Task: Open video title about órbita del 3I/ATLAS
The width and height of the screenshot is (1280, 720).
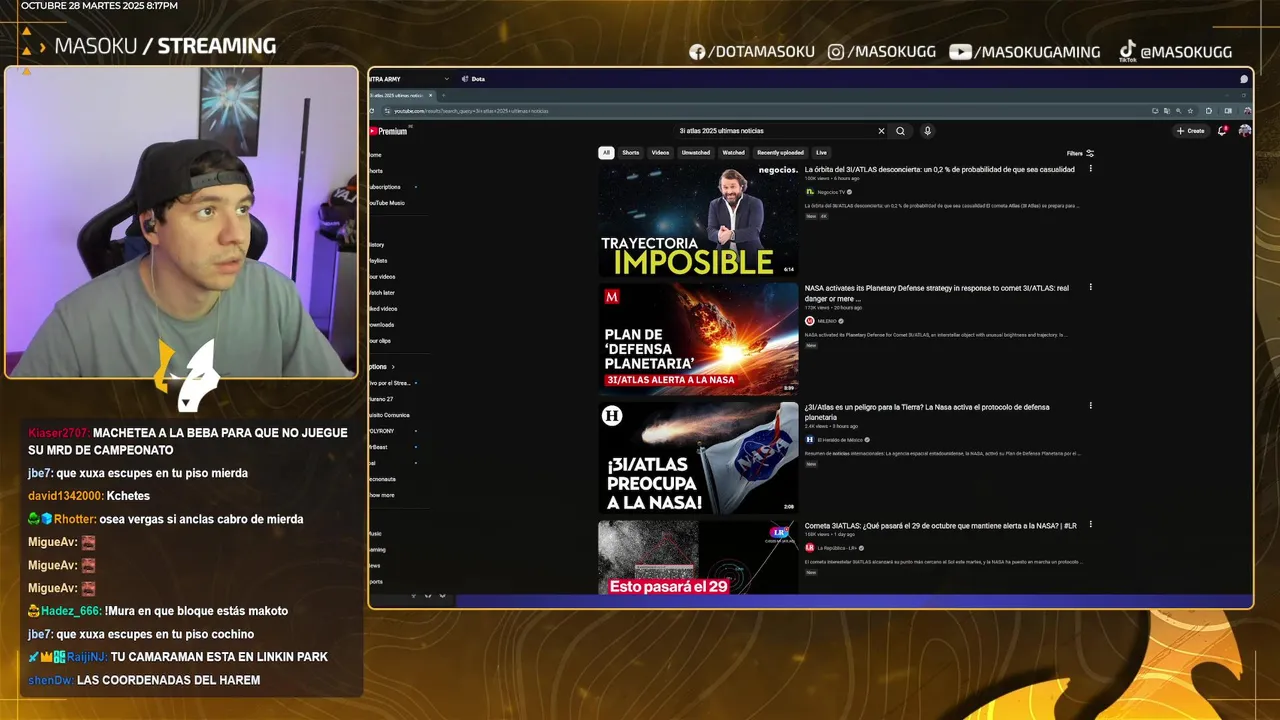Action: [x=939, y=170]
